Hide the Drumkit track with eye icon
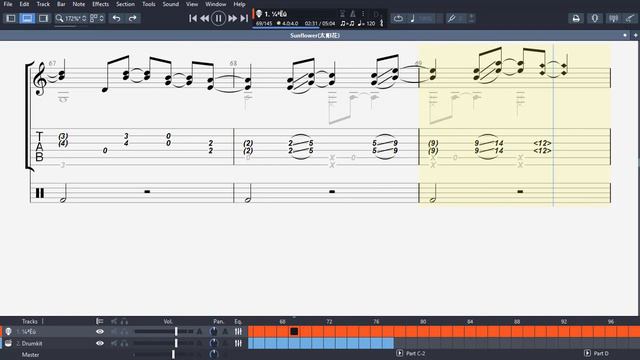Image resolution: width=640 pixels, height=360 pixels. [100, 343]
